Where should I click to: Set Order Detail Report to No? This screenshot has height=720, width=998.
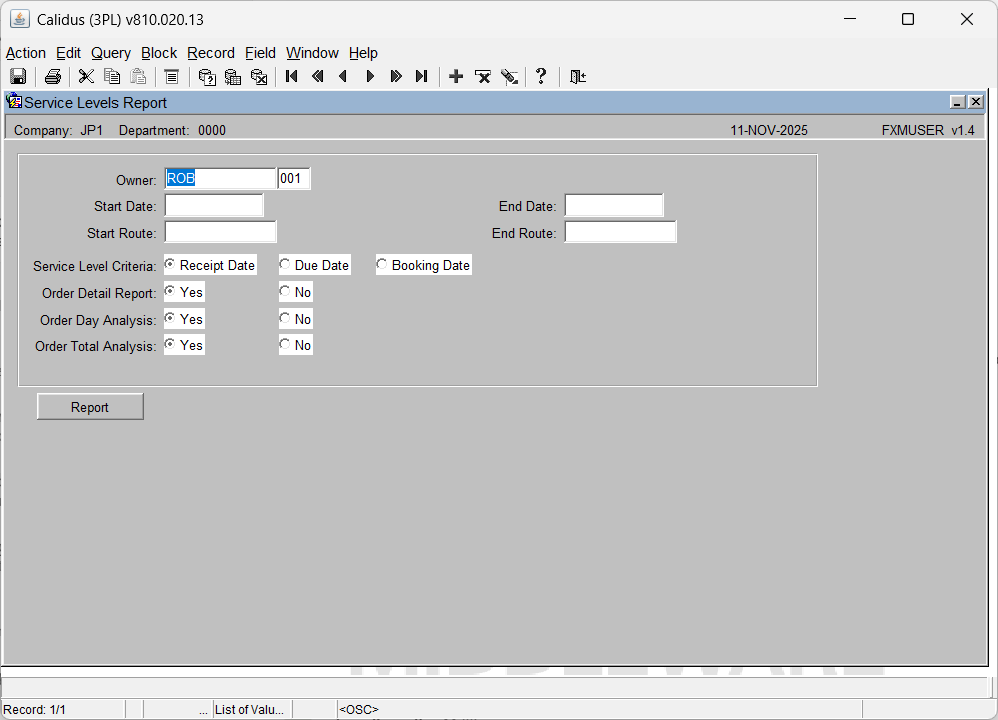[286, 292]
